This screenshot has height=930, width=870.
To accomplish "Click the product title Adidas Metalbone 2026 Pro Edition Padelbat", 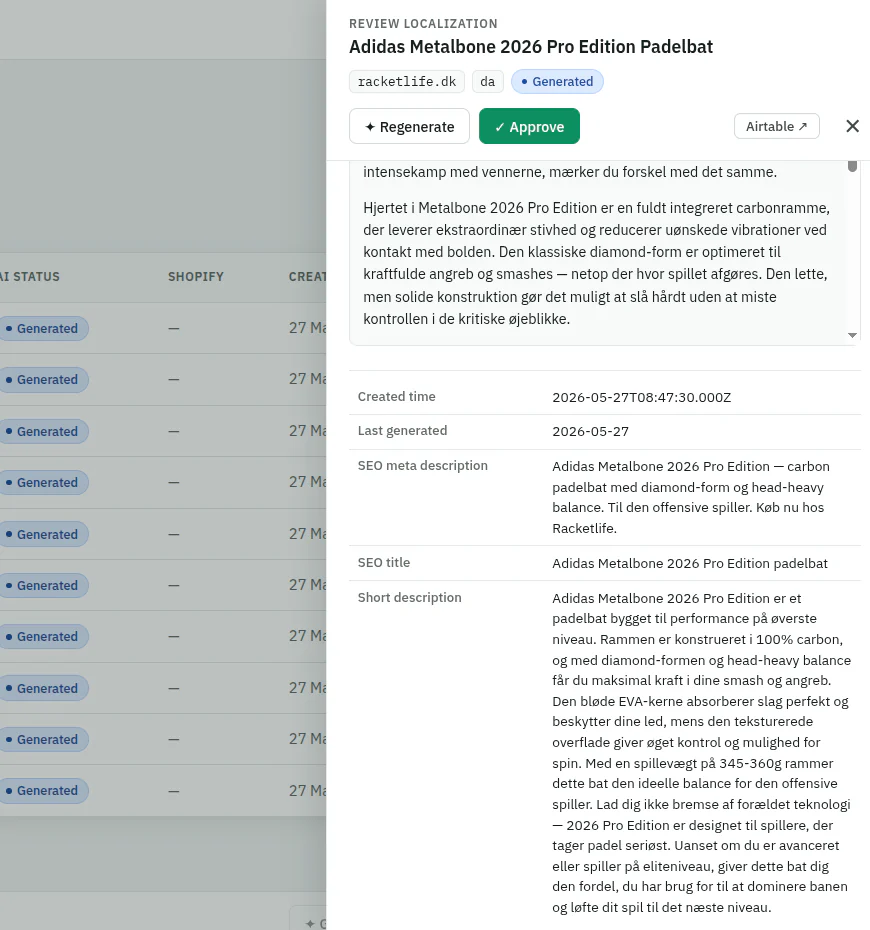I will (x=531, y=47).
